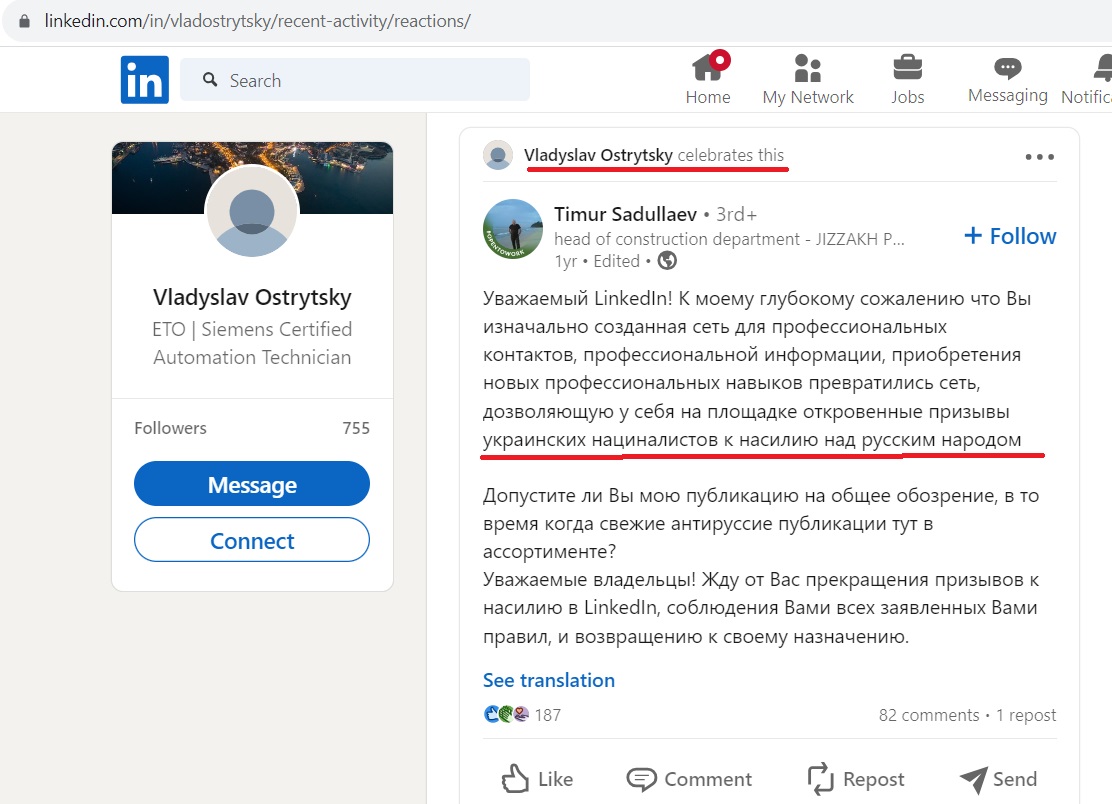Click head of construction department subtitle
This screenshot has height=804, width=1112.
click(x=729, y=239)
